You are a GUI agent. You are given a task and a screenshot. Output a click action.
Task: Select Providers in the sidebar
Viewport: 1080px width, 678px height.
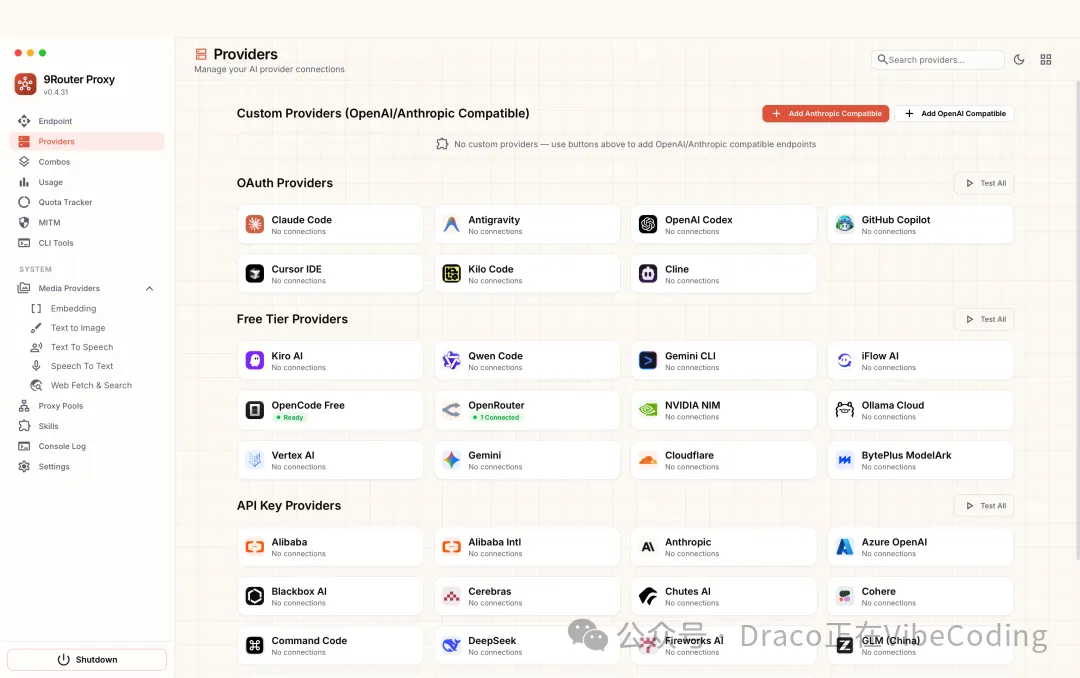tap(87, 141)
